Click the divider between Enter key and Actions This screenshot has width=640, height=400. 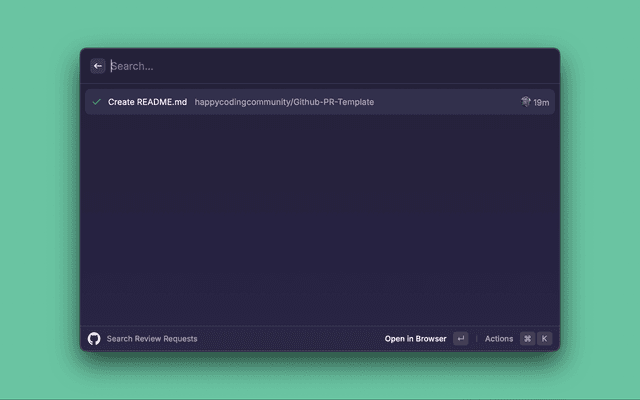pos(476,339)
